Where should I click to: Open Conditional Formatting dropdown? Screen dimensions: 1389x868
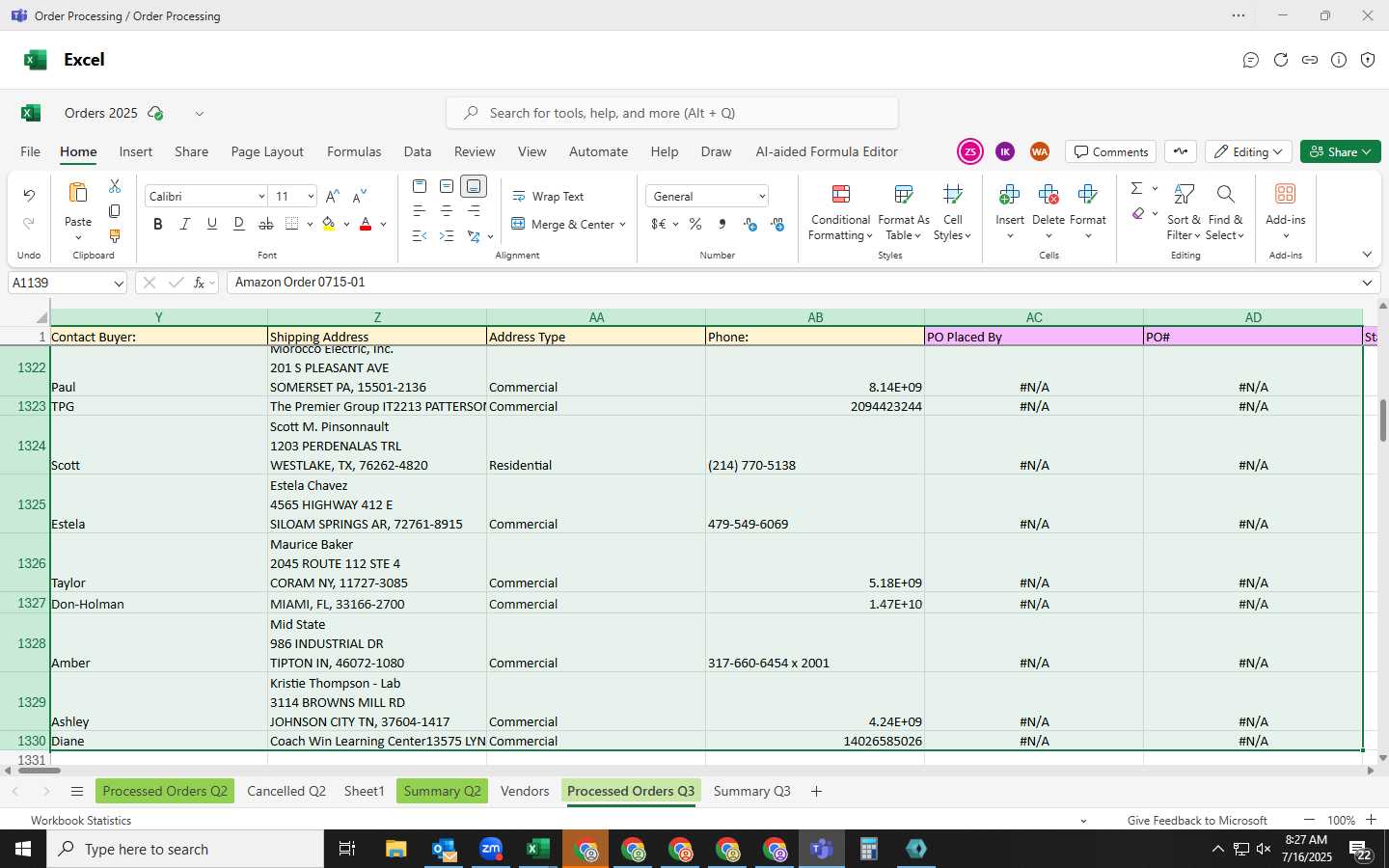840,211
